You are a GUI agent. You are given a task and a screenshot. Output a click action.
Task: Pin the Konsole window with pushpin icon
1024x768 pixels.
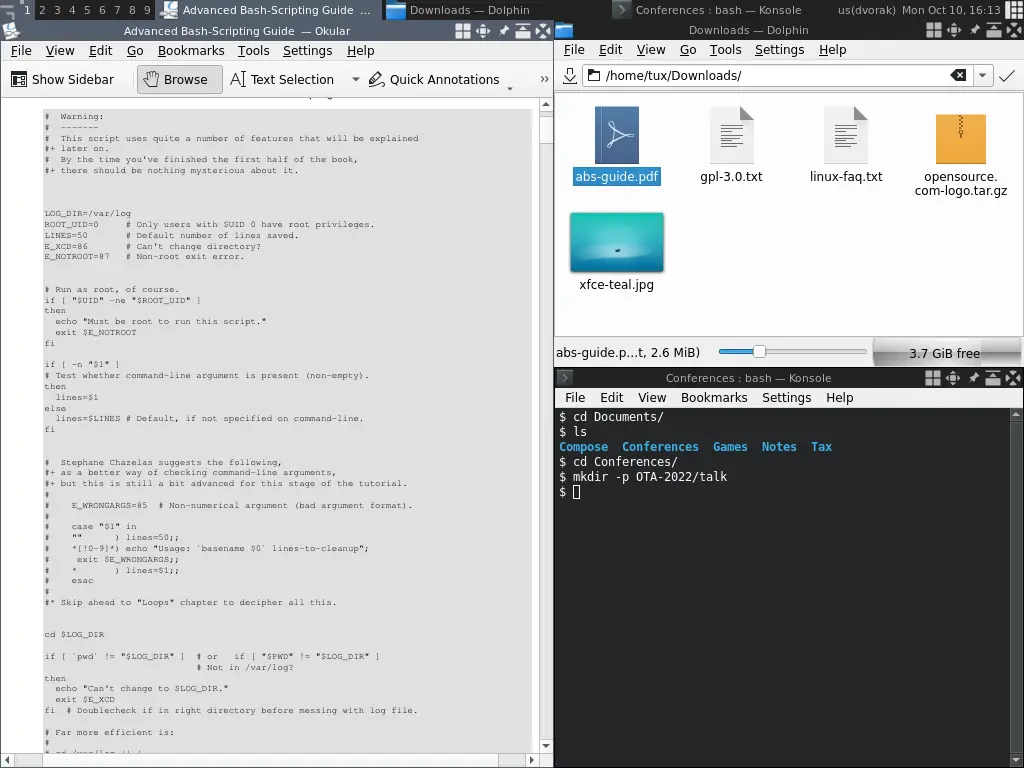[974, 378]
